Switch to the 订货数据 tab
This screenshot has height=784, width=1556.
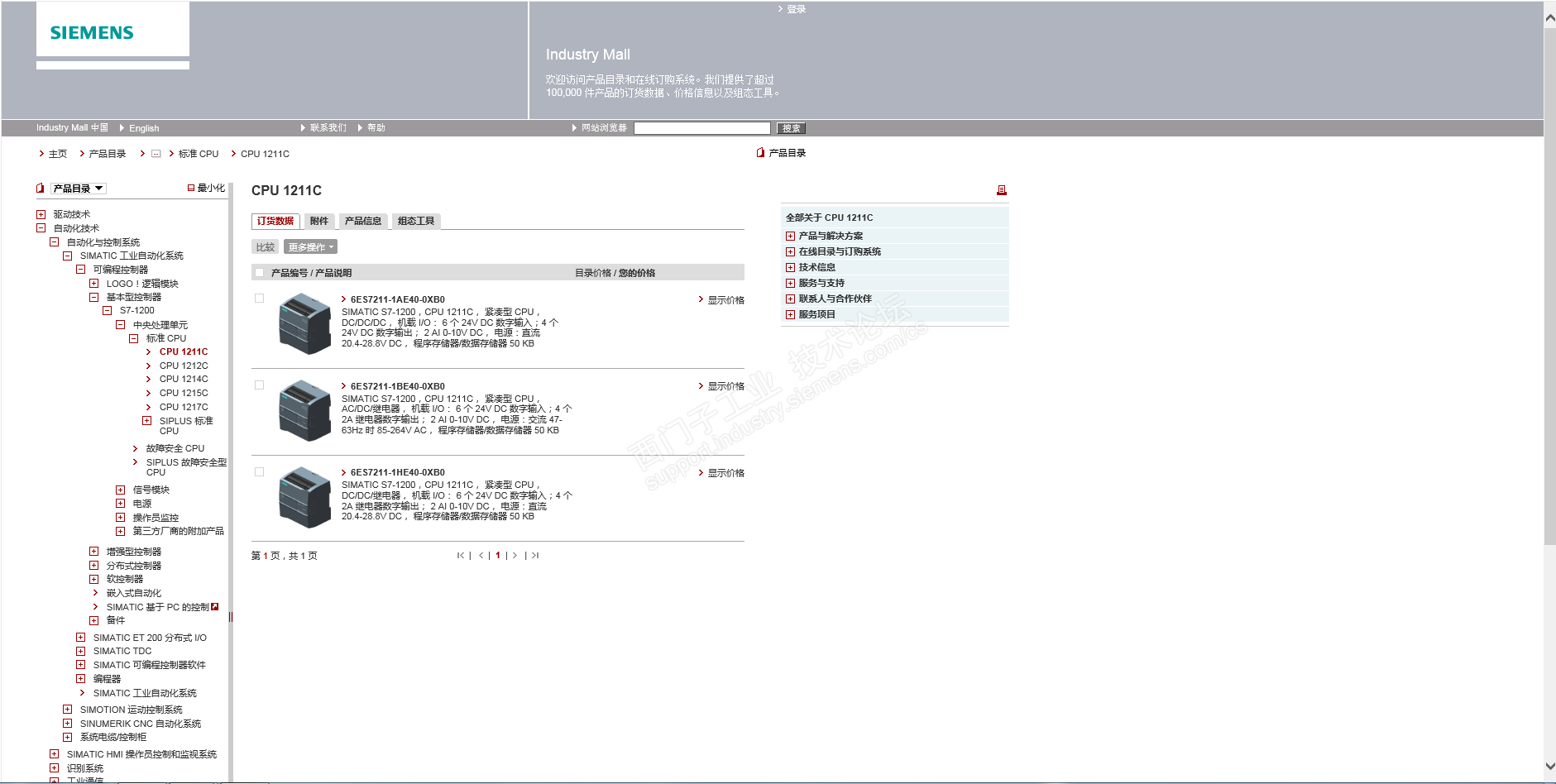pos(275,222)
